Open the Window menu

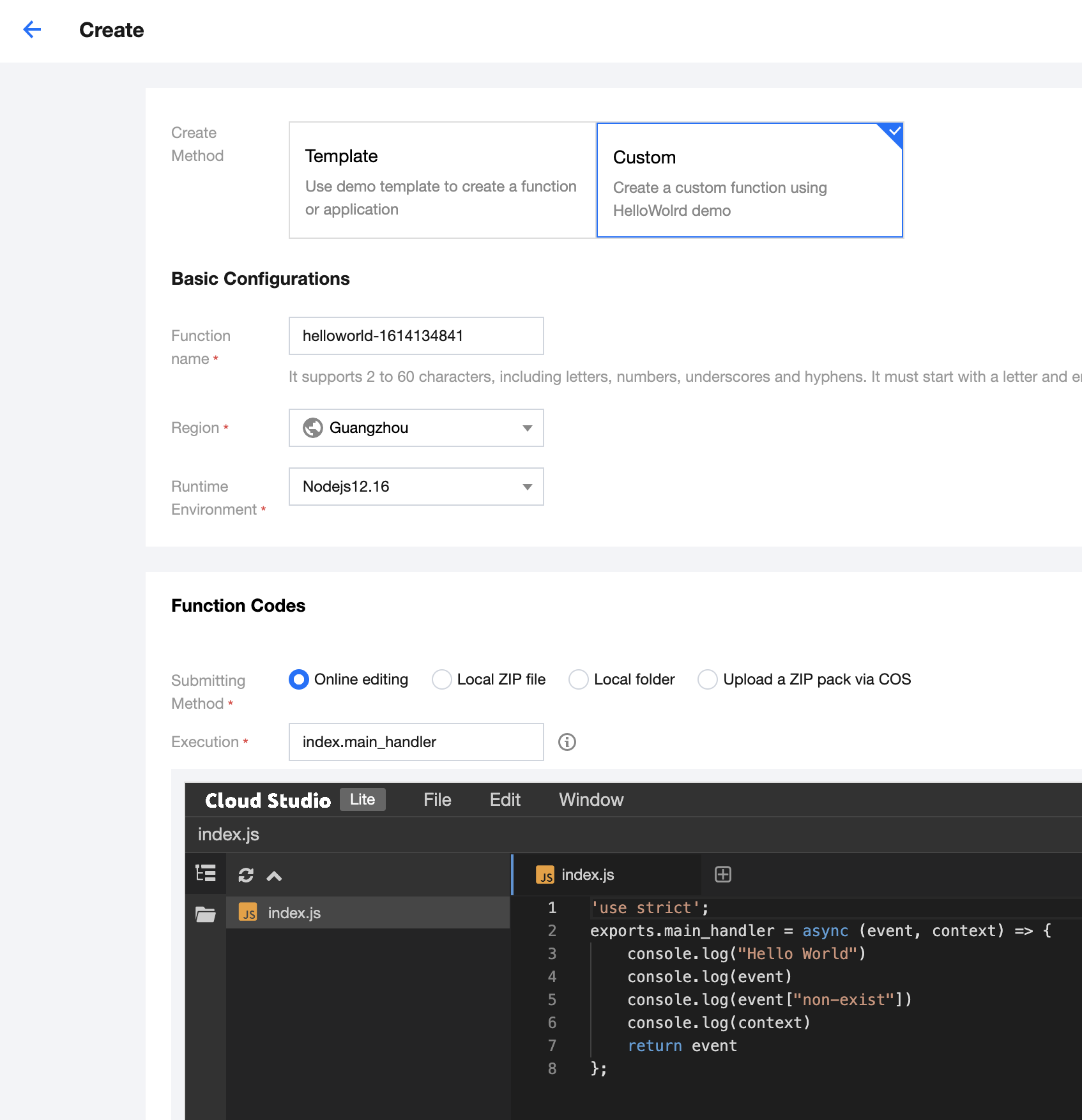pyautogui.click(x=591, y=800)
